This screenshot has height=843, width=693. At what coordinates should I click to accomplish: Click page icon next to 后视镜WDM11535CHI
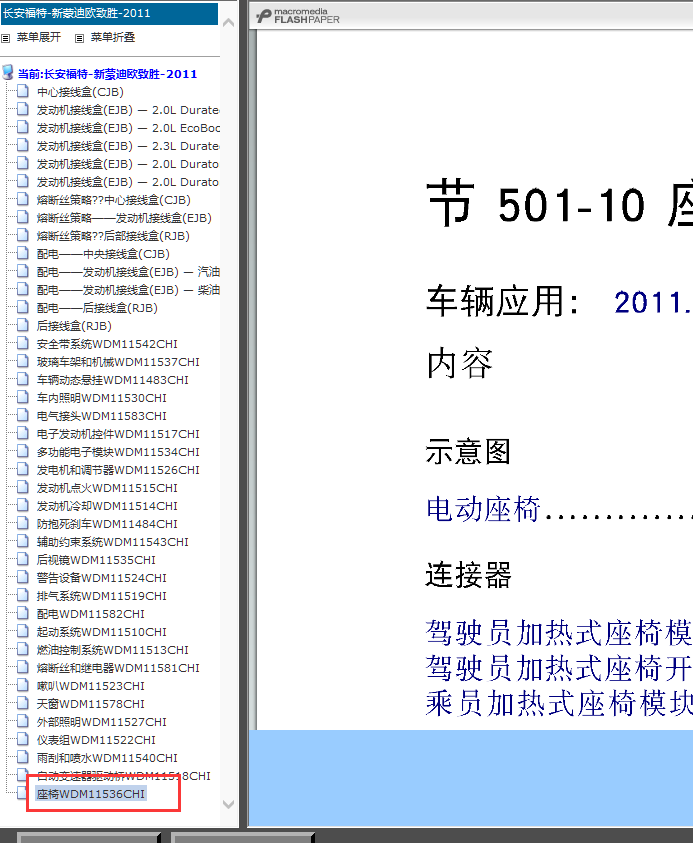[23, 559]
